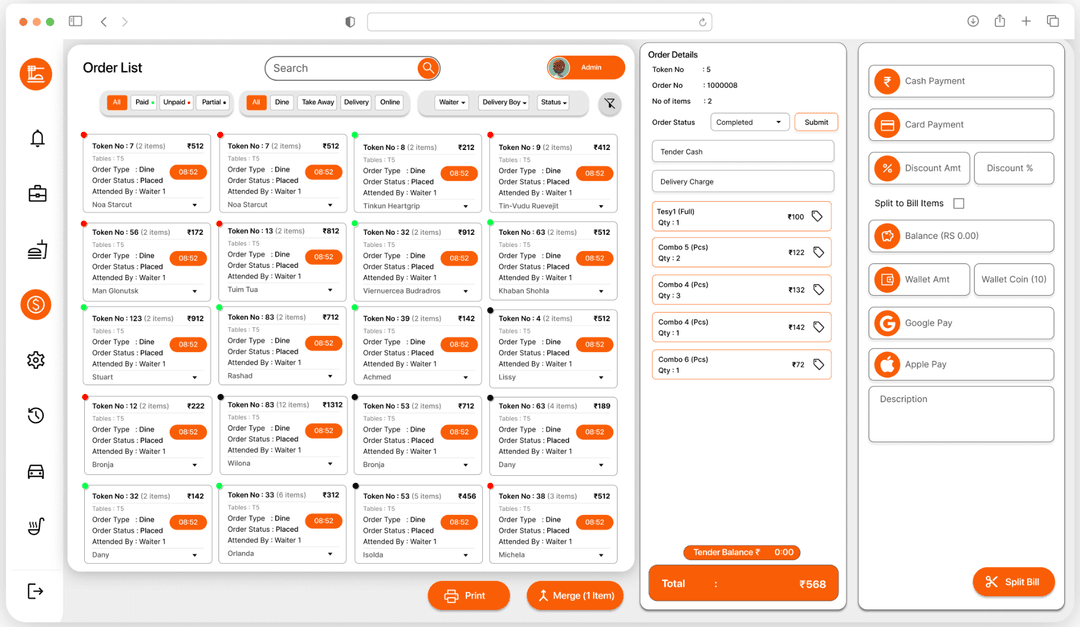
Task: Click the Tender Cash input field
Action: click(x=742, y=151)
